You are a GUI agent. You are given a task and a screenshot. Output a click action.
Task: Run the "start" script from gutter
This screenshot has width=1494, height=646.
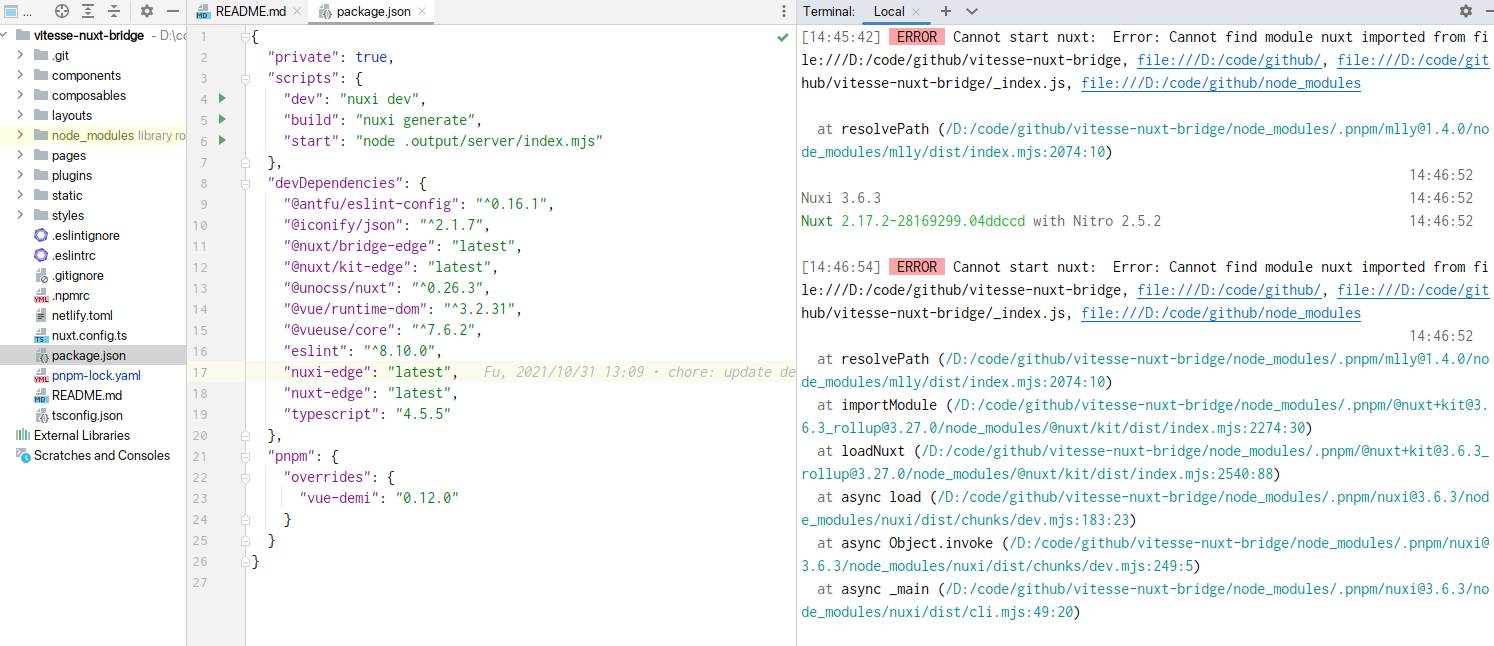click(222, 141)
